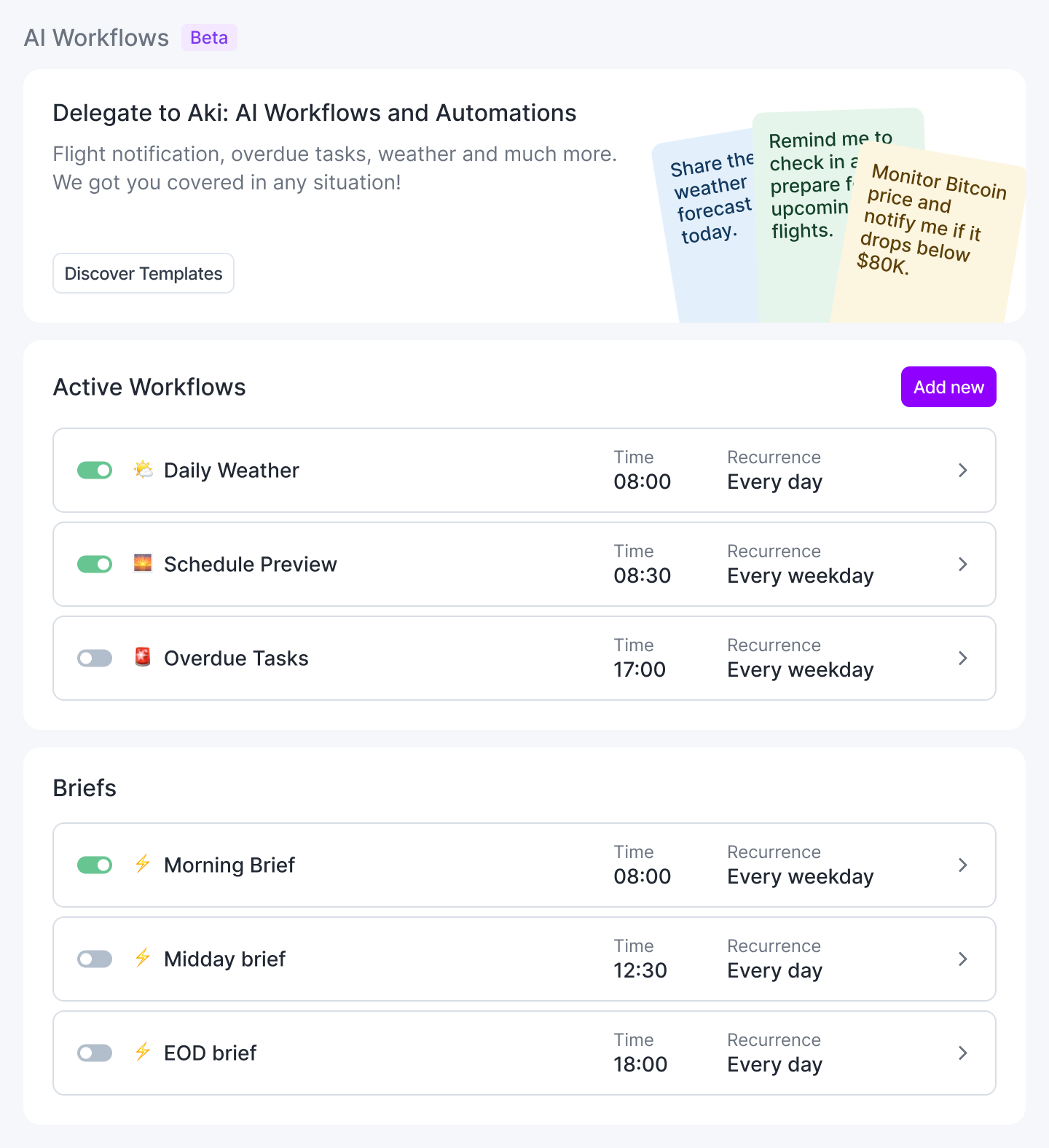The height and width of the screenshot is (1148, 1049).
Task: Click Morning Brief's Every weekday recurrence
Action: pyautogui.click(x=801, y=877)
